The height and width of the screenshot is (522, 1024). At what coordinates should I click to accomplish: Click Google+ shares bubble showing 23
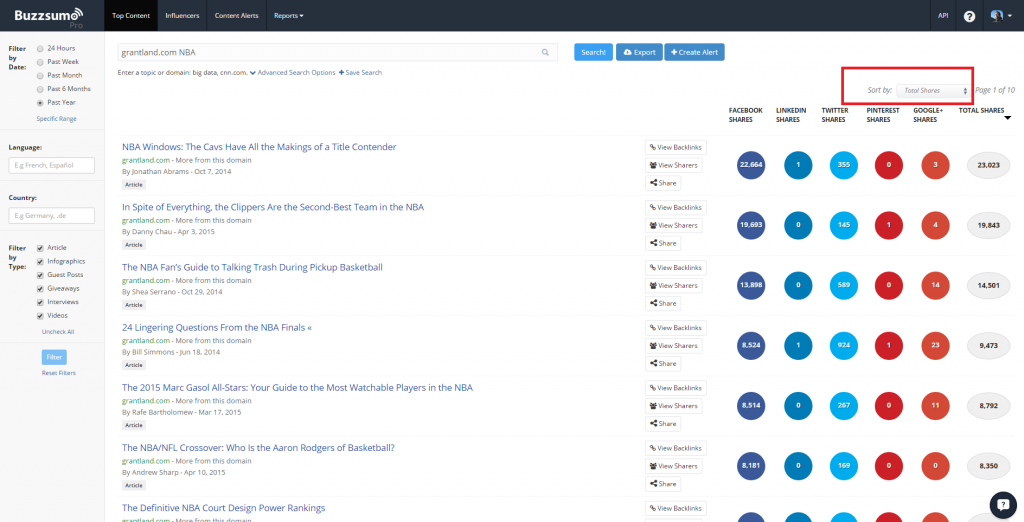pos(935,346)
